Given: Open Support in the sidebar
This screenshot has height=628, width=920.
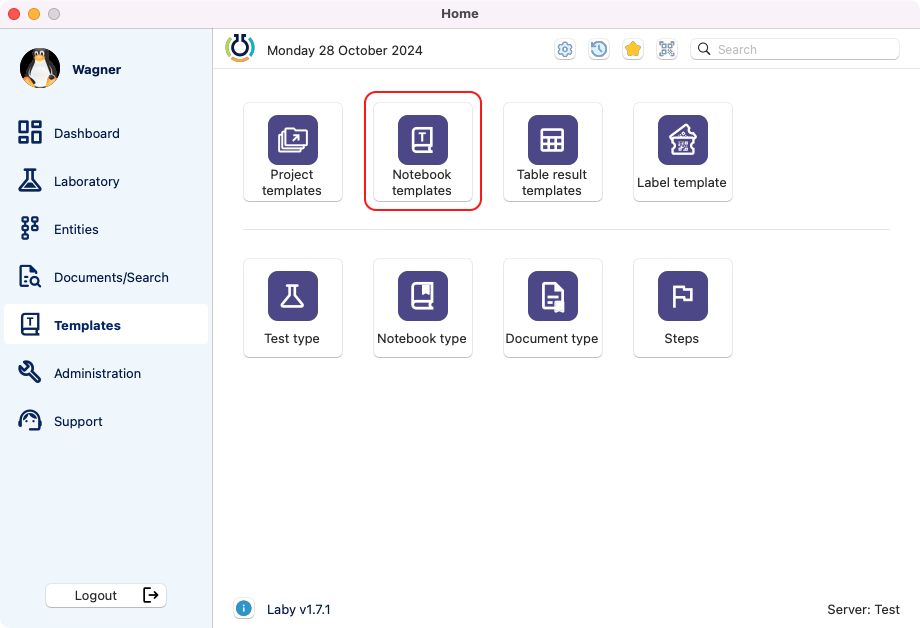Looking at the screenshot, I should 106,421.
